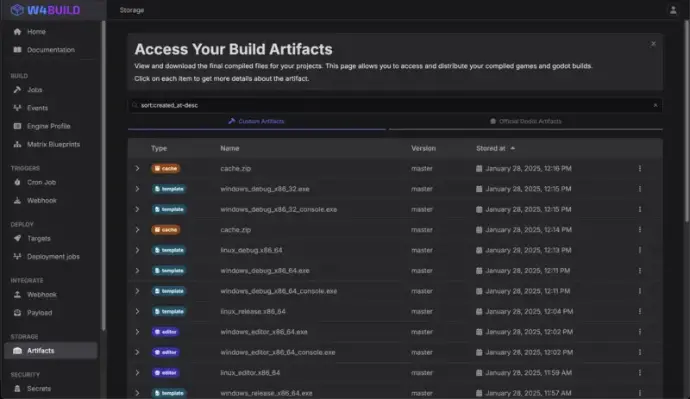Click calendar icon on first cache.zip row
690x399 pixels.
pos(479,168)
